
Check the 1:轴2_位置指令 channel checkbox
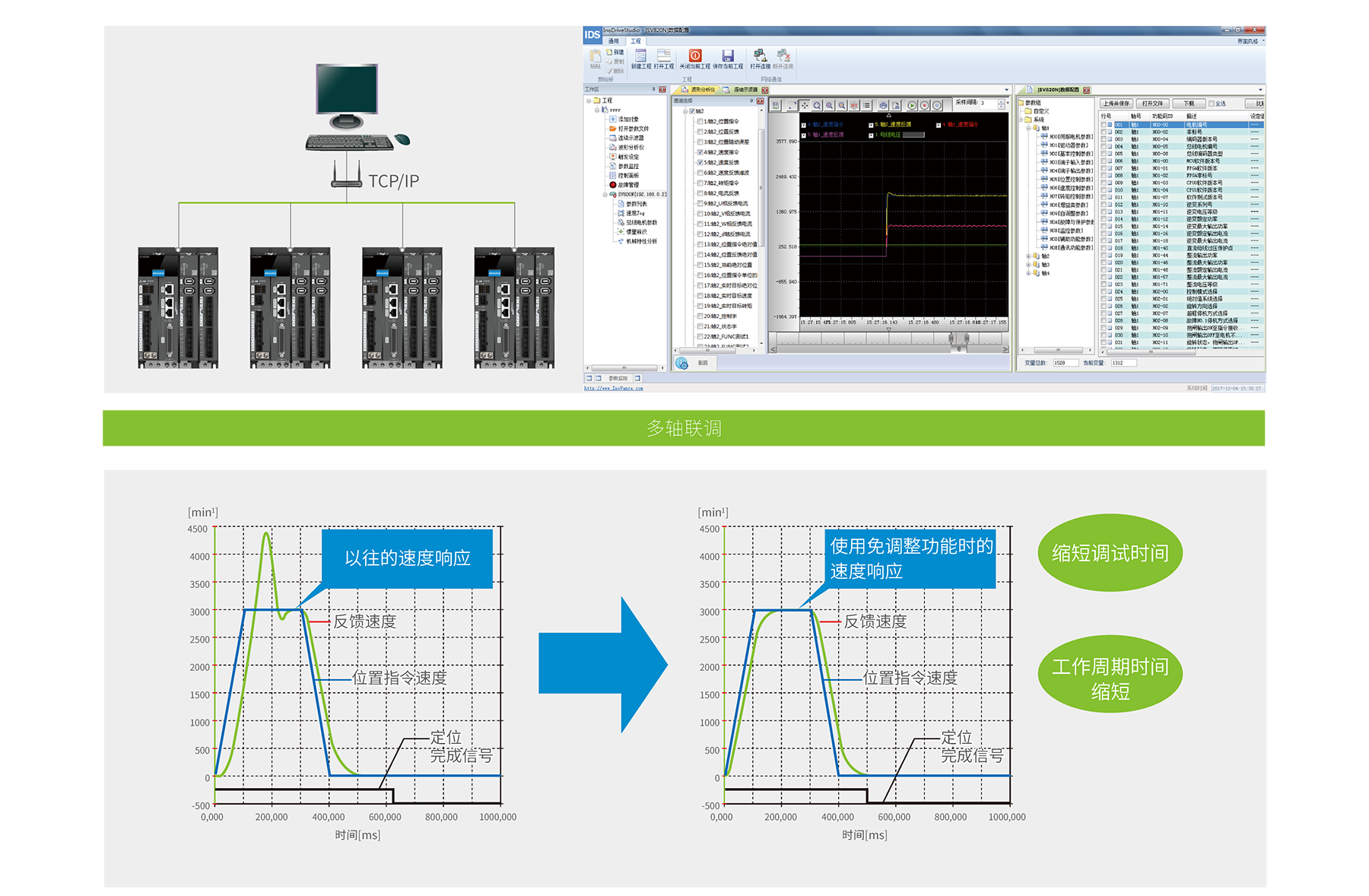[700, 122]
